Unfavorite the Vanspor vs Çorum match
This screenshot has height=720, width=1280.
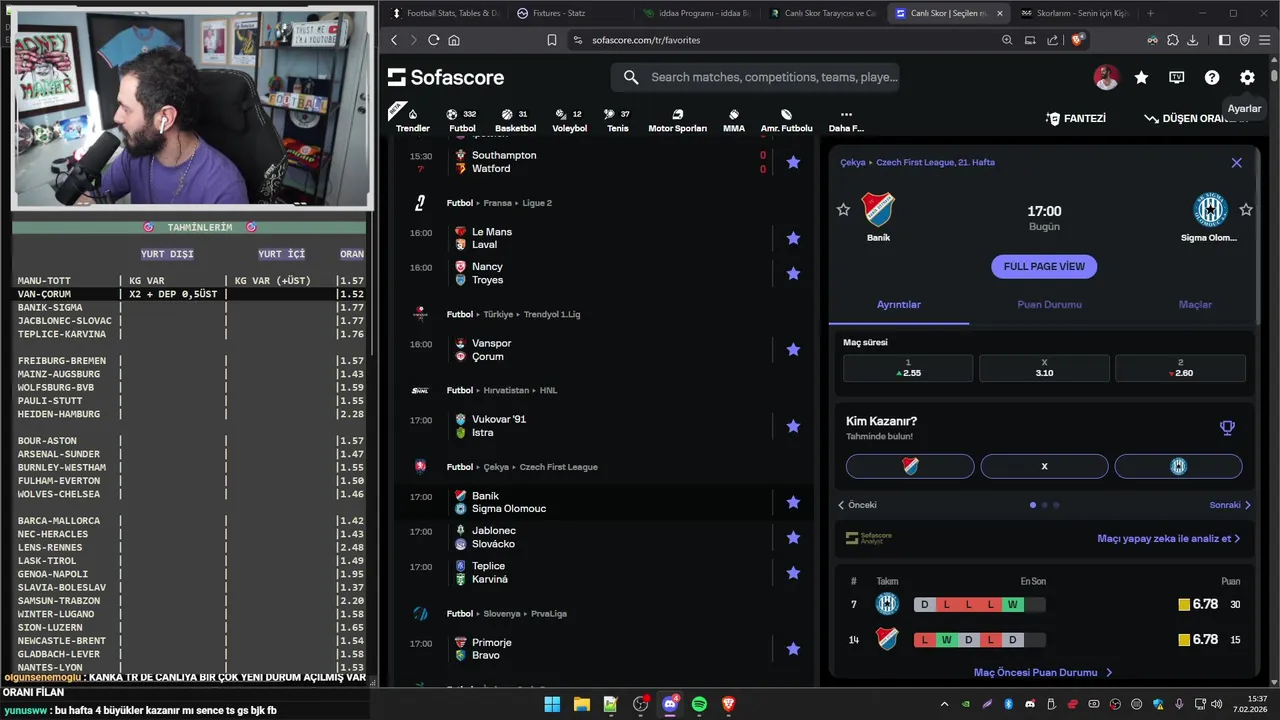tap(793, 349)
